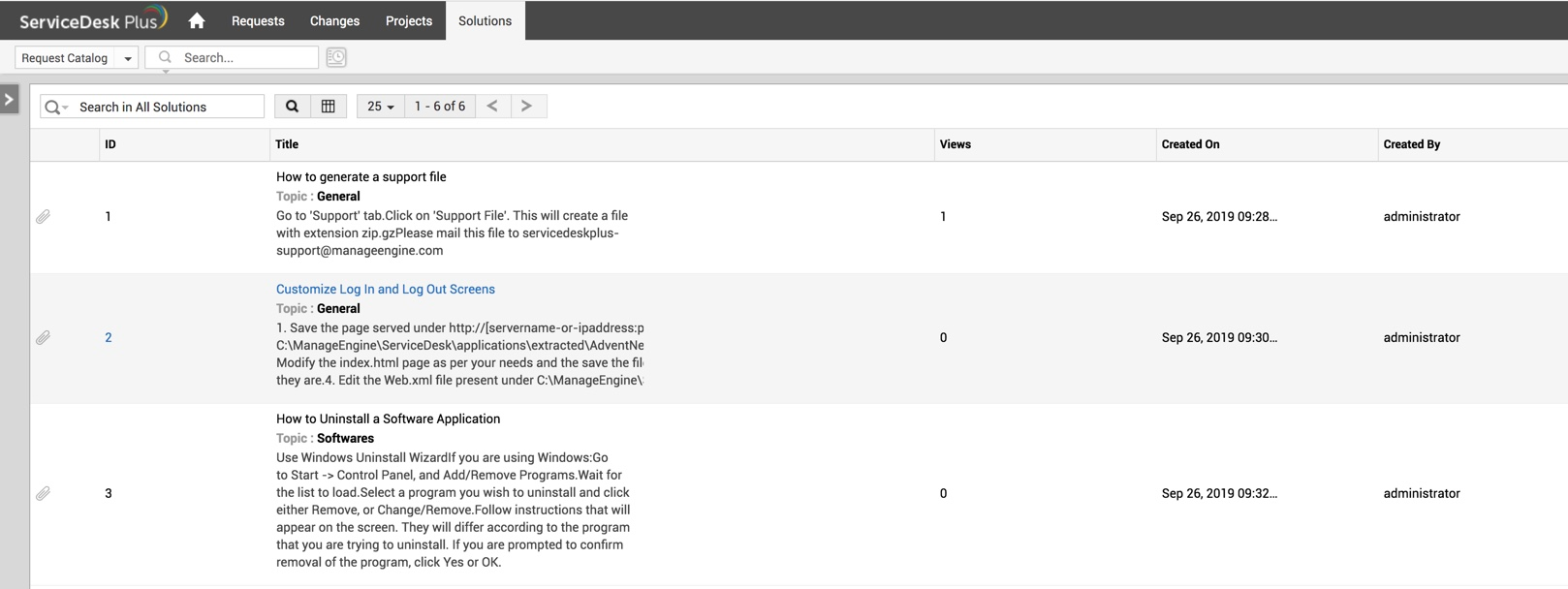This screenshot has height=589, width=1568.
Task: Open the quick actions icon beside search
Action: [x=336, y=57]
